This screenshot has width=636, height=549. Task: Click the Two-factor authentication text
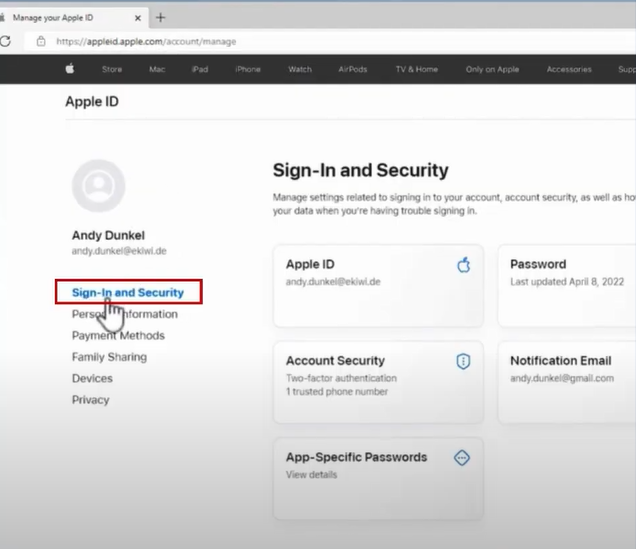pos(342,378)
